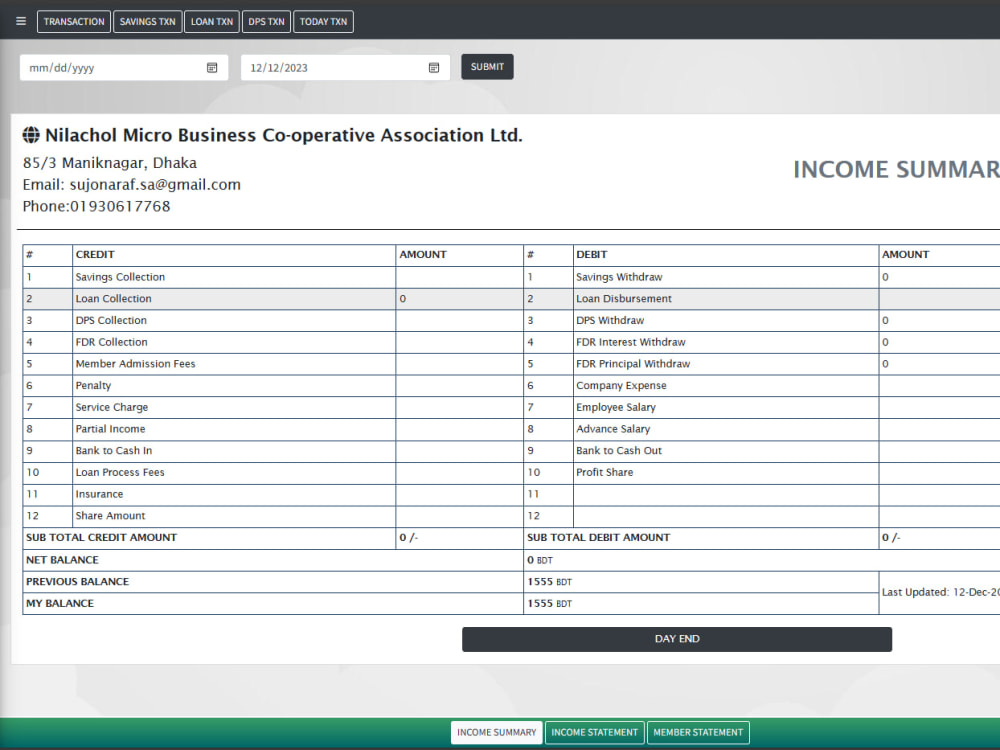Click the company name heading
This screenshot has height=750, width=1000.
[x=284, y=135]
